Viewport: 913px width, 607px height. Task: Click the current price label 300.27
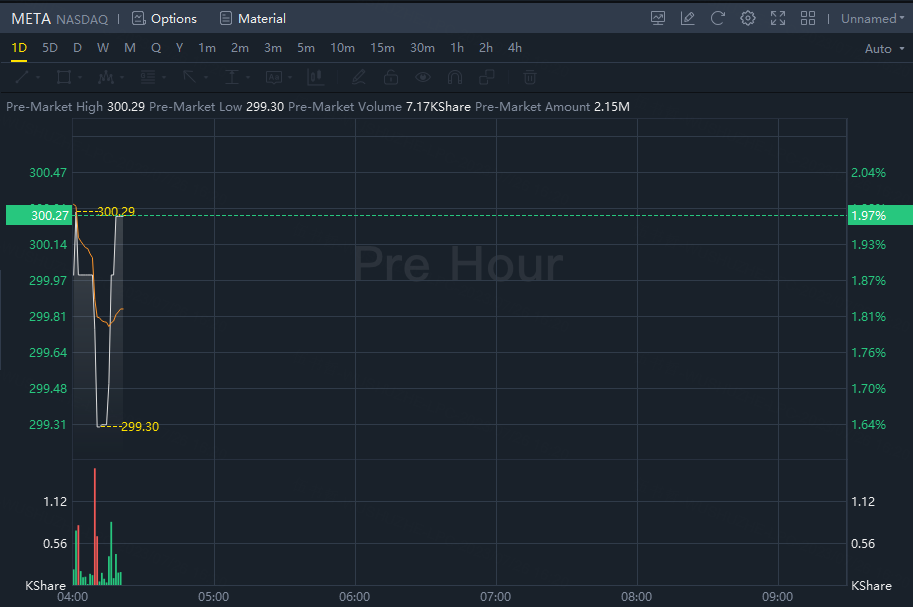click(38, 215)
